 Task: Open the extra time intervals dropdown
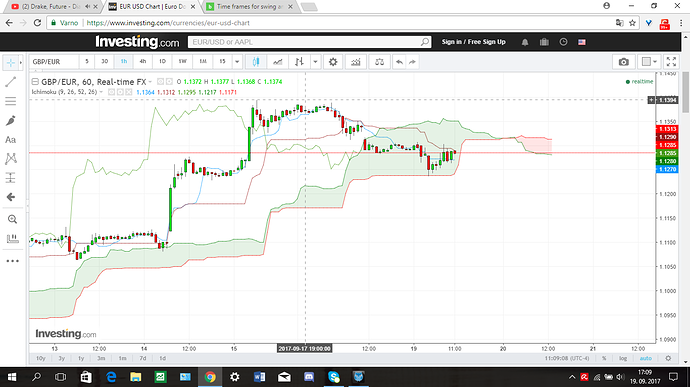(237, 62)
